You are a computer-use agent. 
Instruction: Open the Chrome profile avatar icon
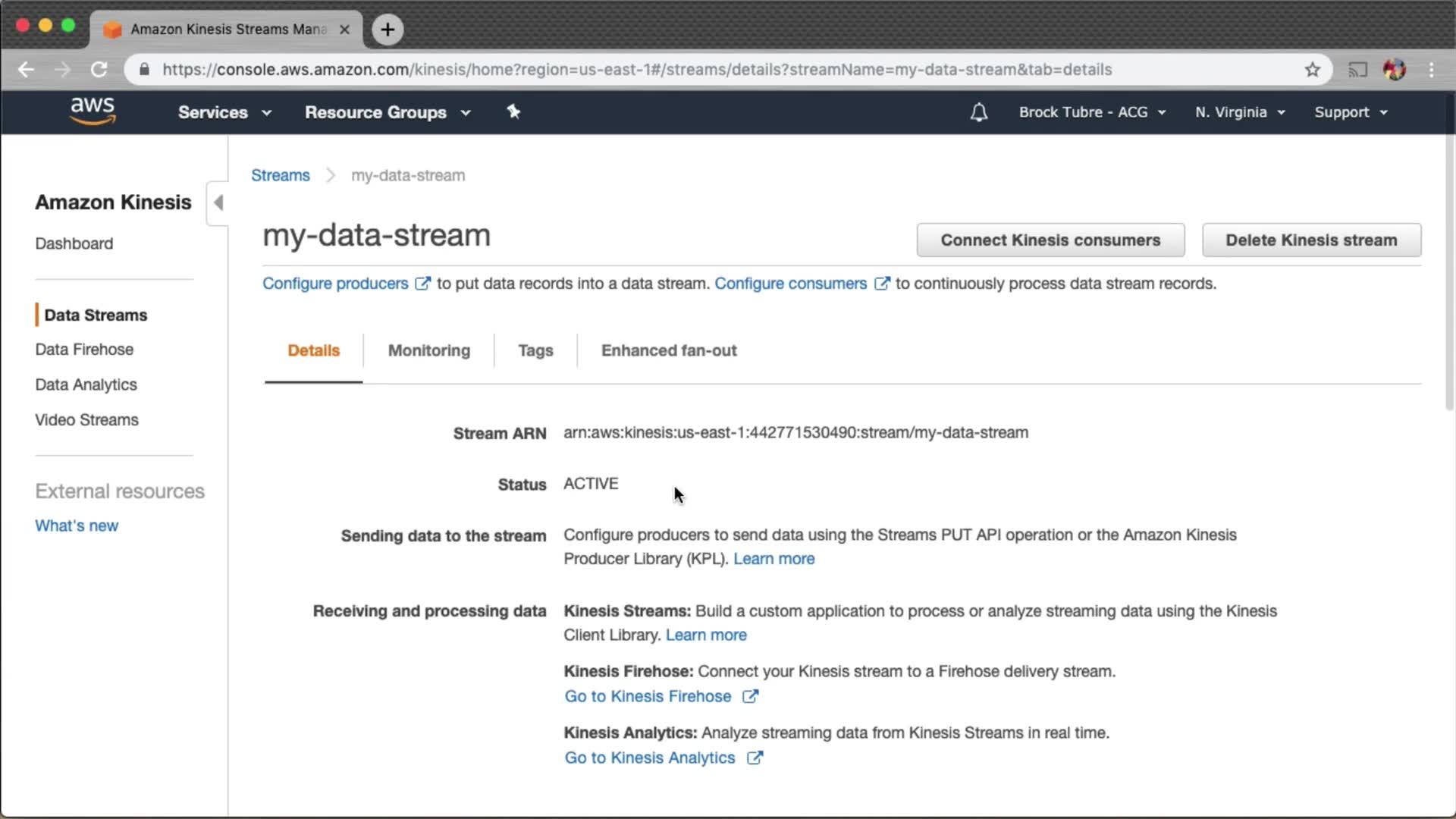point(1394,70)
